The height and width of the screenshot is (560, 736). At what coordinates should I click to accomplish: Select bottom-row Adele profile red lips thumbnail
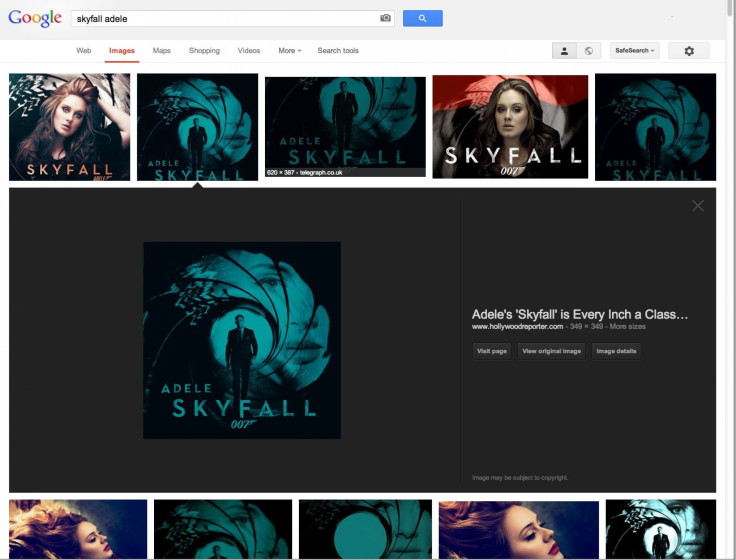click(x=519, y=529)
